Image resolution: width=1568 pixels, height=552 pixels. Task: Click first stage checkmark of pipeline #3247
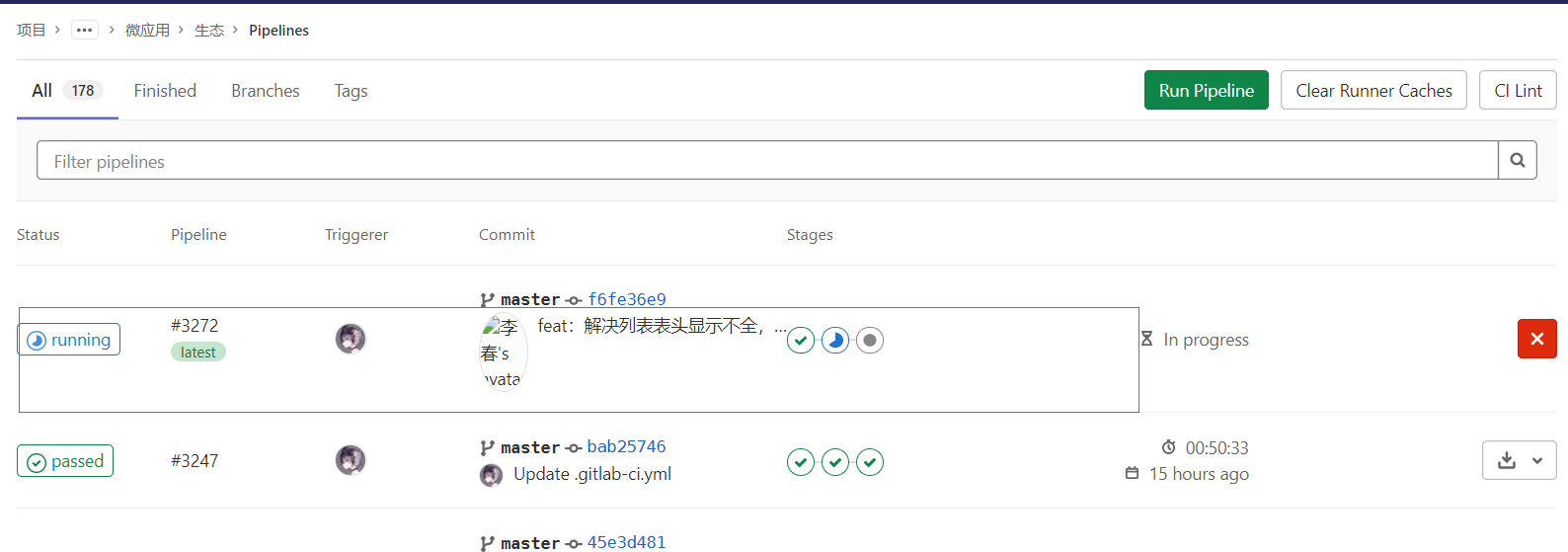(x=801, y=462)
